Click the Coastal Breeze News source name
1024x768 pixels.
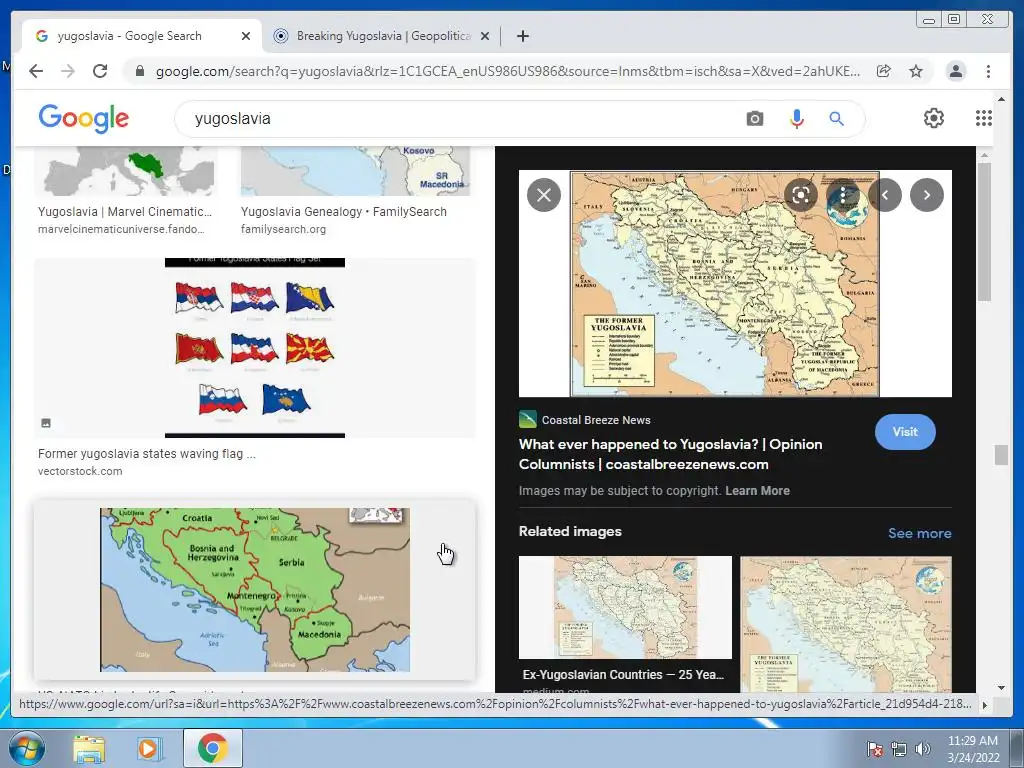(x=596, y=420)
